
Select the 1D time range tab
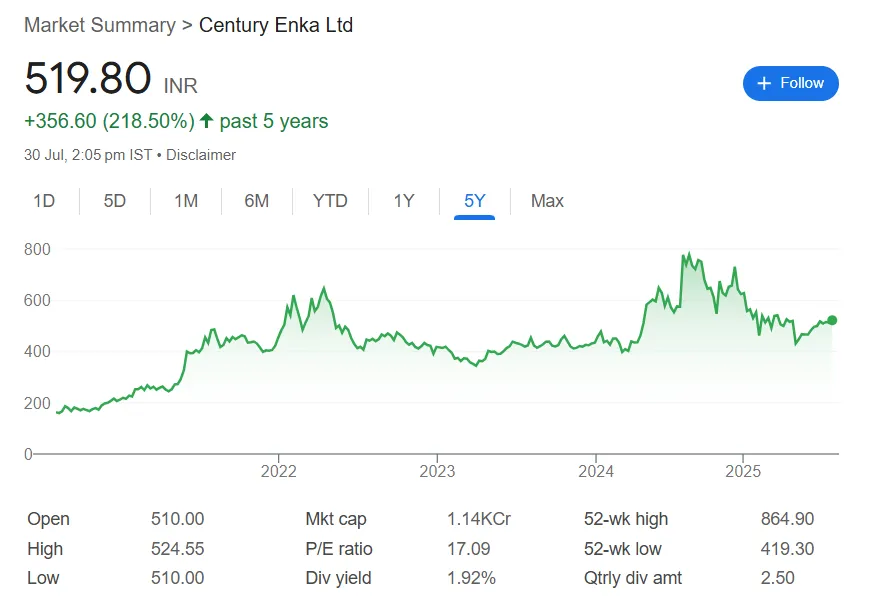click(x=44, y=200)
